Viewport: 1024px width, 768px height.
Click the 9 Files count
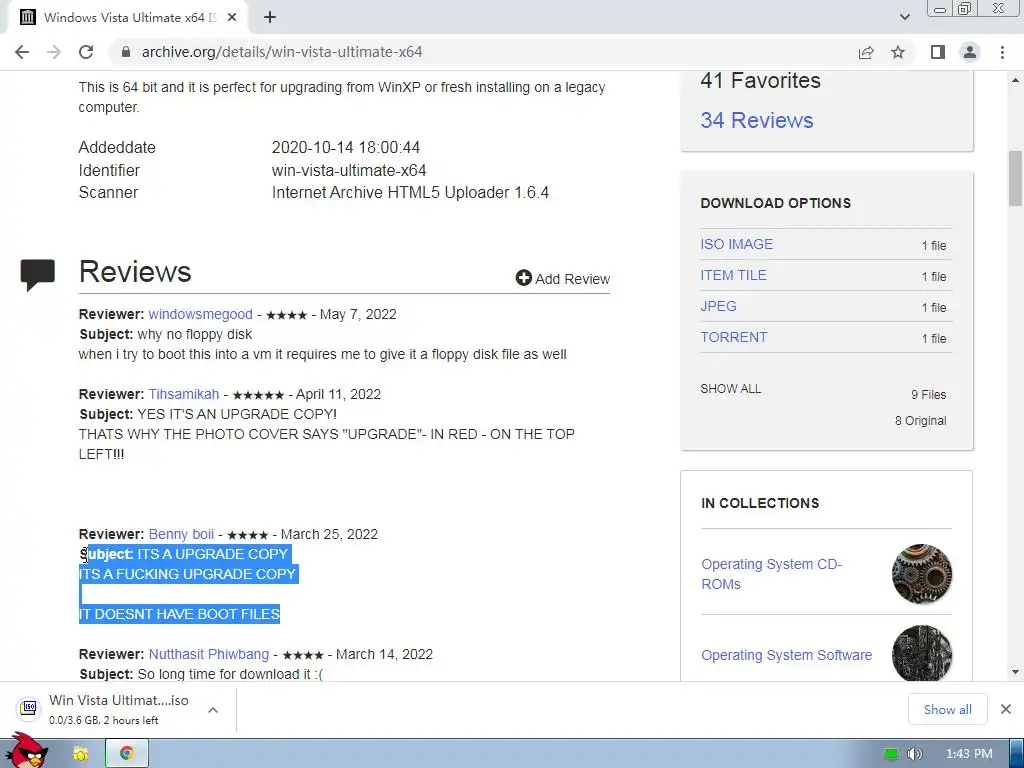[929, 394]
